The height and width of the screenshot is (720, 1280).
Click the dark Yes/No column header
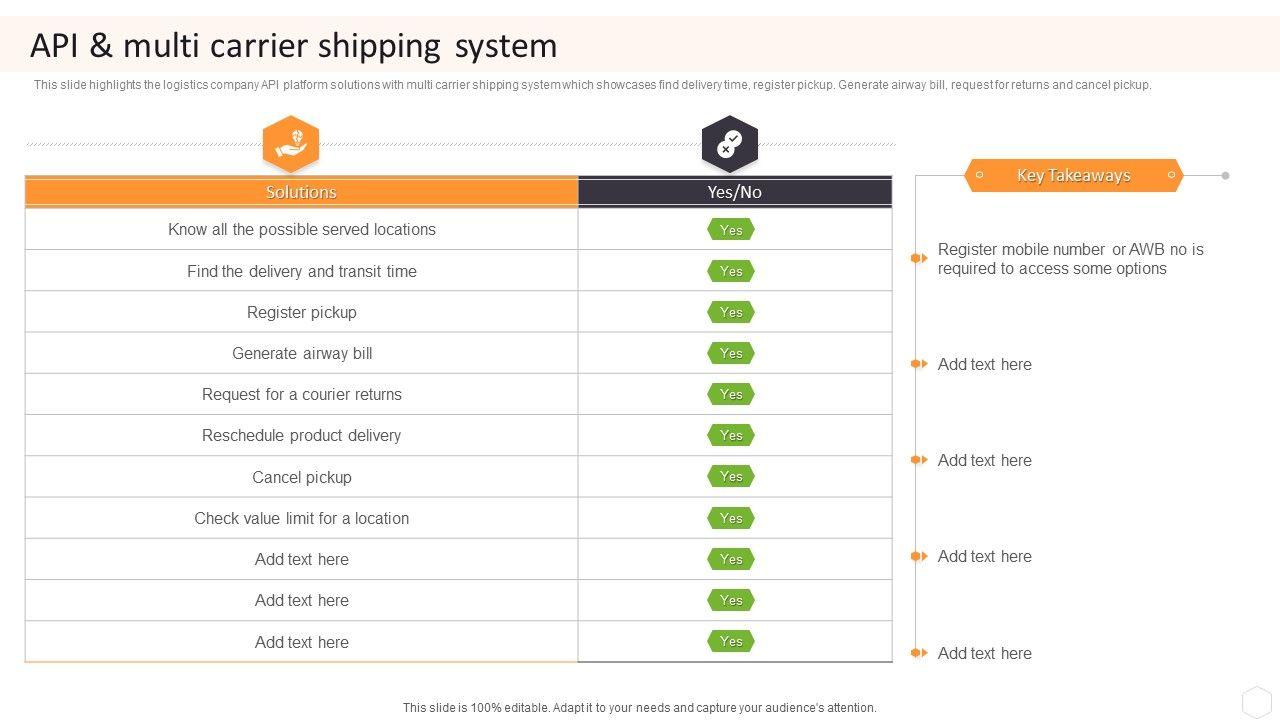tap(735, 192)
